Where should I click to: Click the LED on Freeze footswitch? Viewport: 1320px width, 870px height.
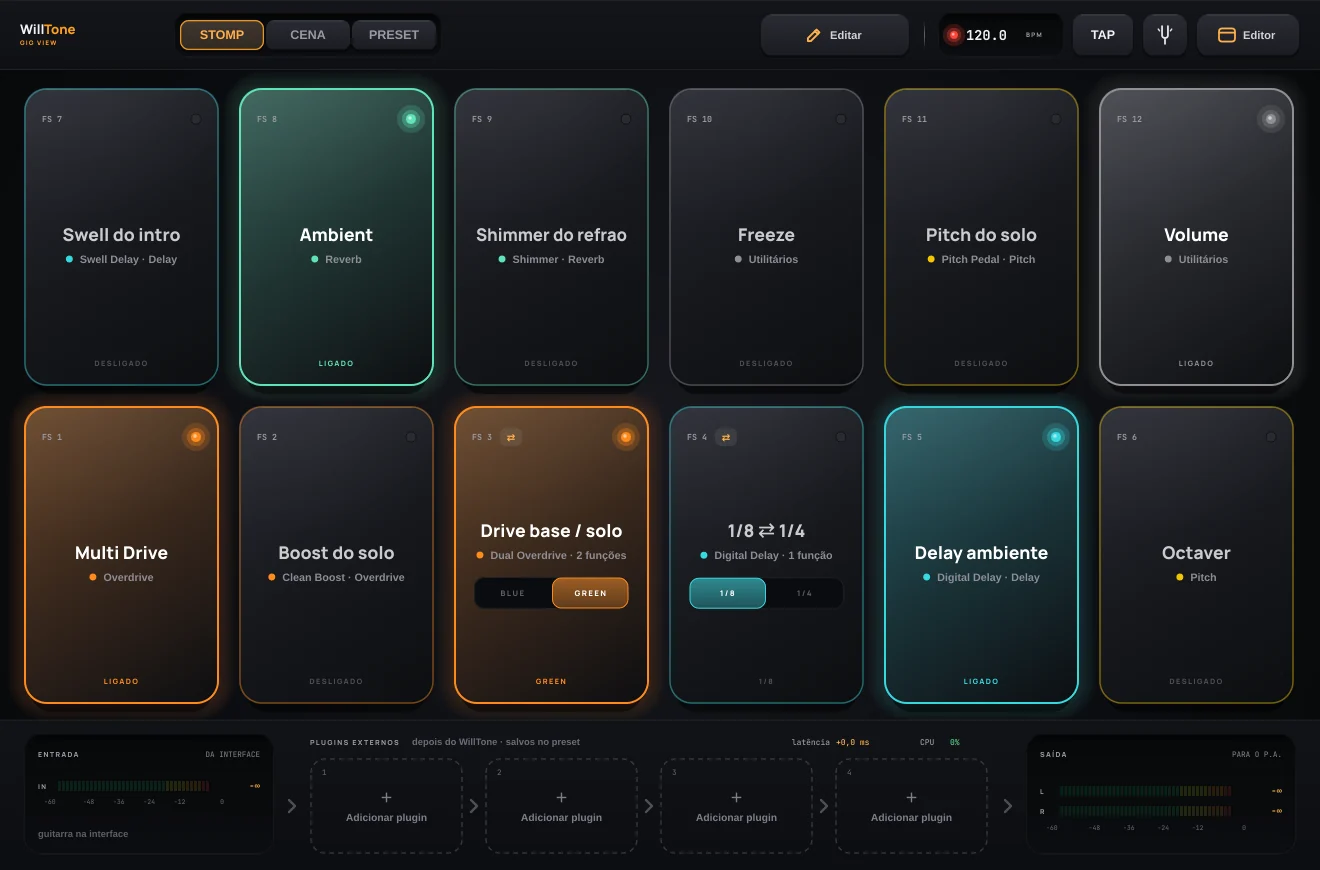coord(840,119)
